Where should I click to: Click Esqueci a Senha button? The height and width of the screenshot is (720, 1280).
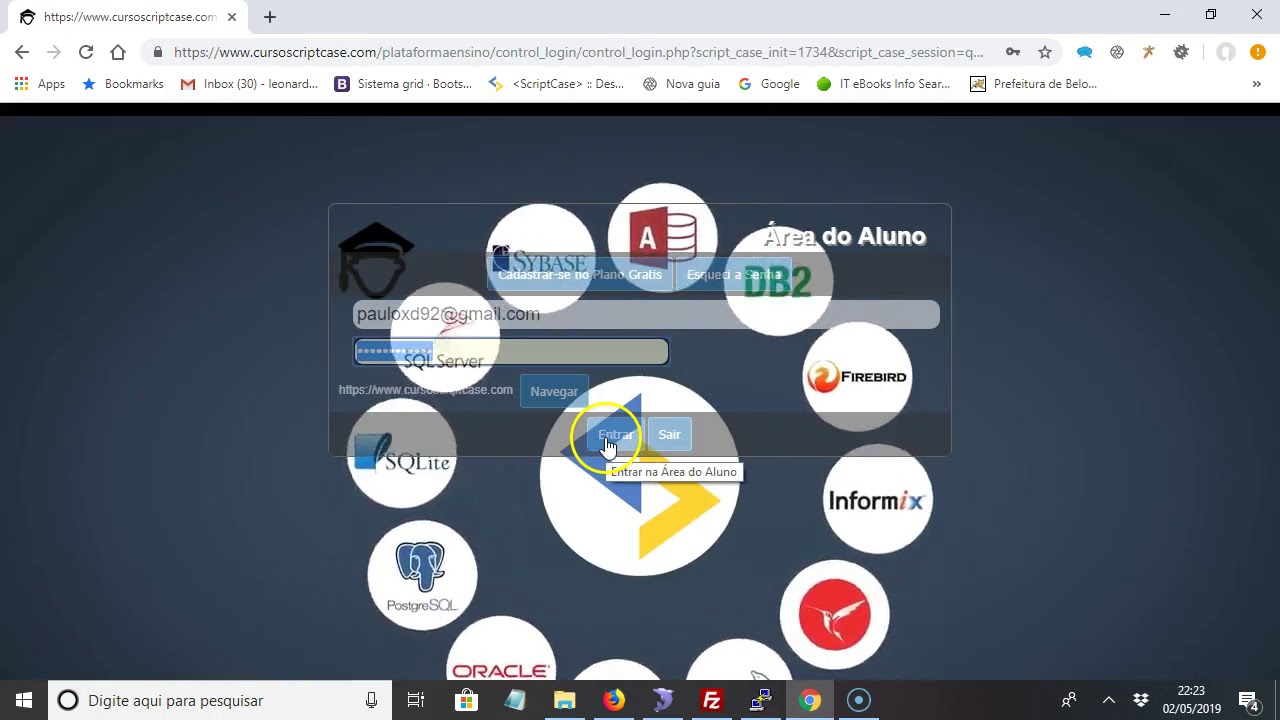pos(733,274)
